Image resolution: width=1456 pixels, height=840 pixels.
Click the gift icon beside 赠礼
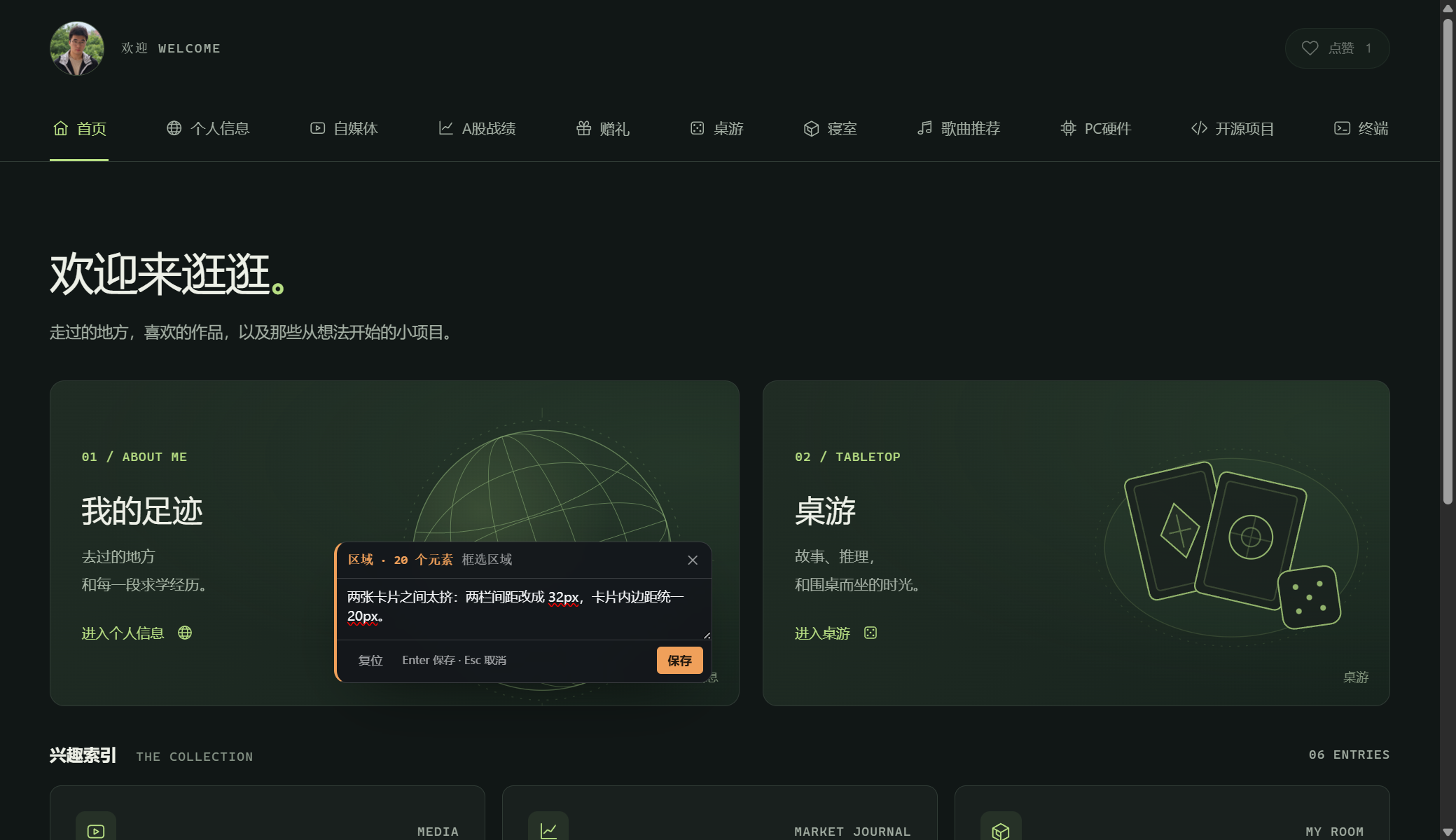point(583,128)
